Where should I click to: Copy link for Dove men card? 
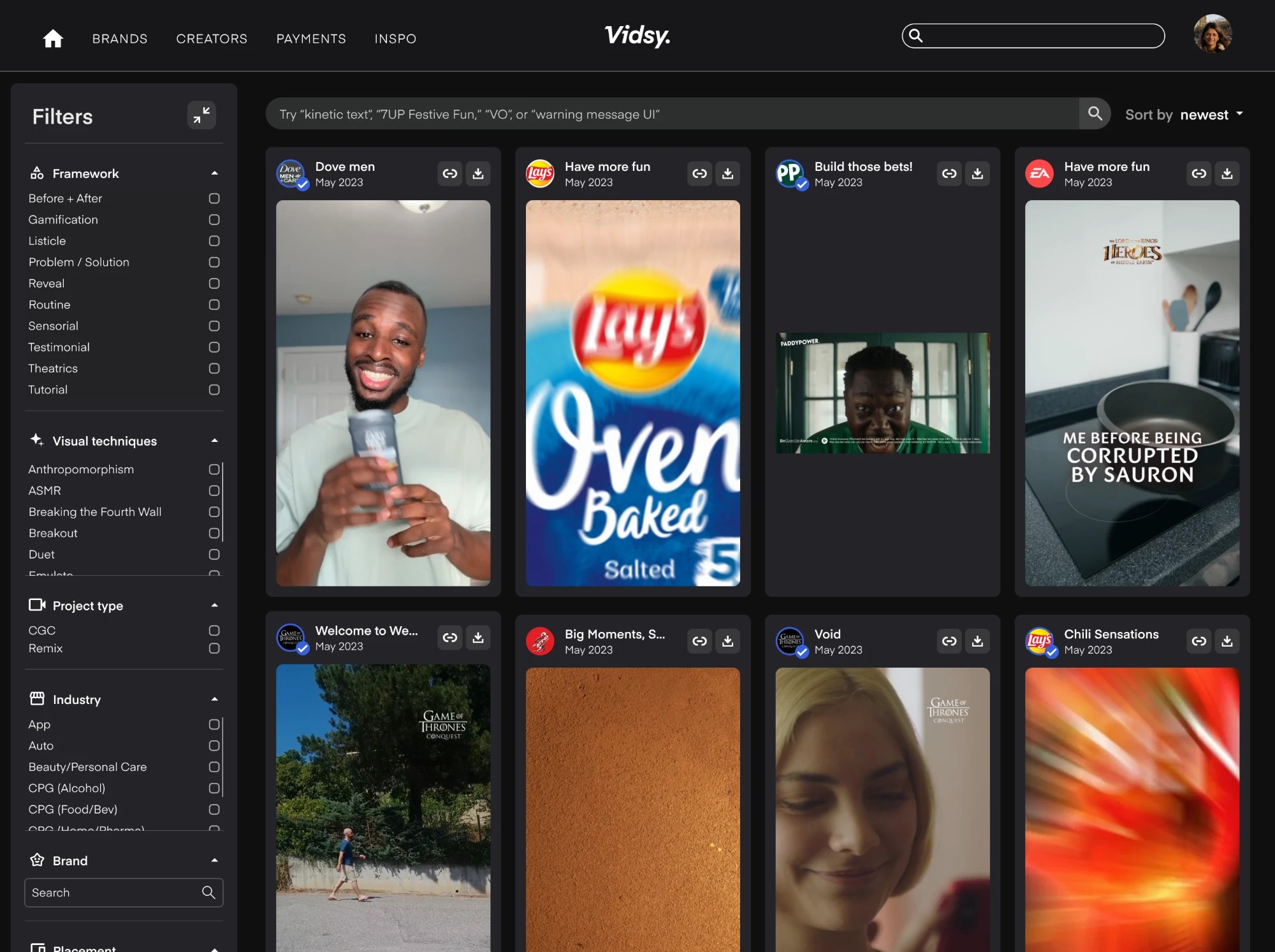pyautogui.click(x=450, y=173)
